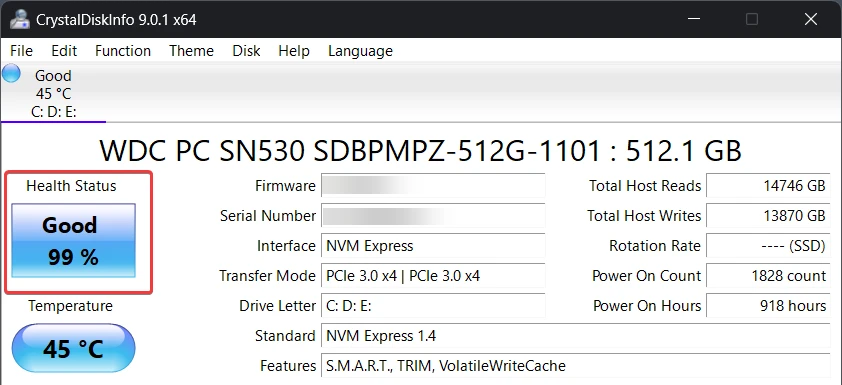Viewport: 842px width, 385px height.
Task: Click the Firmware value field
Action: coord(433,186)
